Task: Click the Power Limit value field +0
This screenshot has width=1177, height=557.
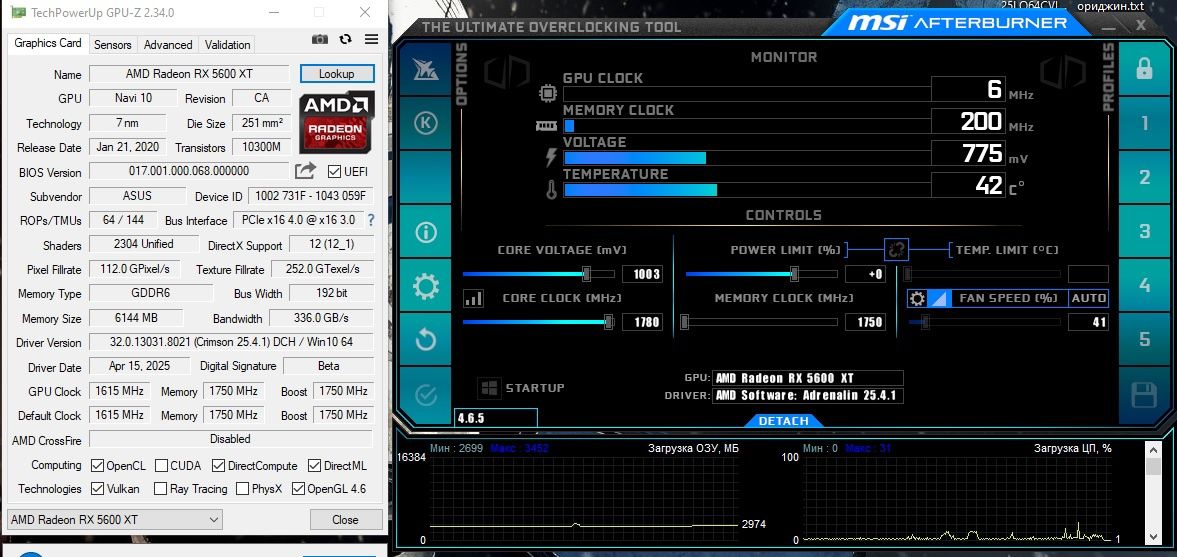Action: pos(865,274)
